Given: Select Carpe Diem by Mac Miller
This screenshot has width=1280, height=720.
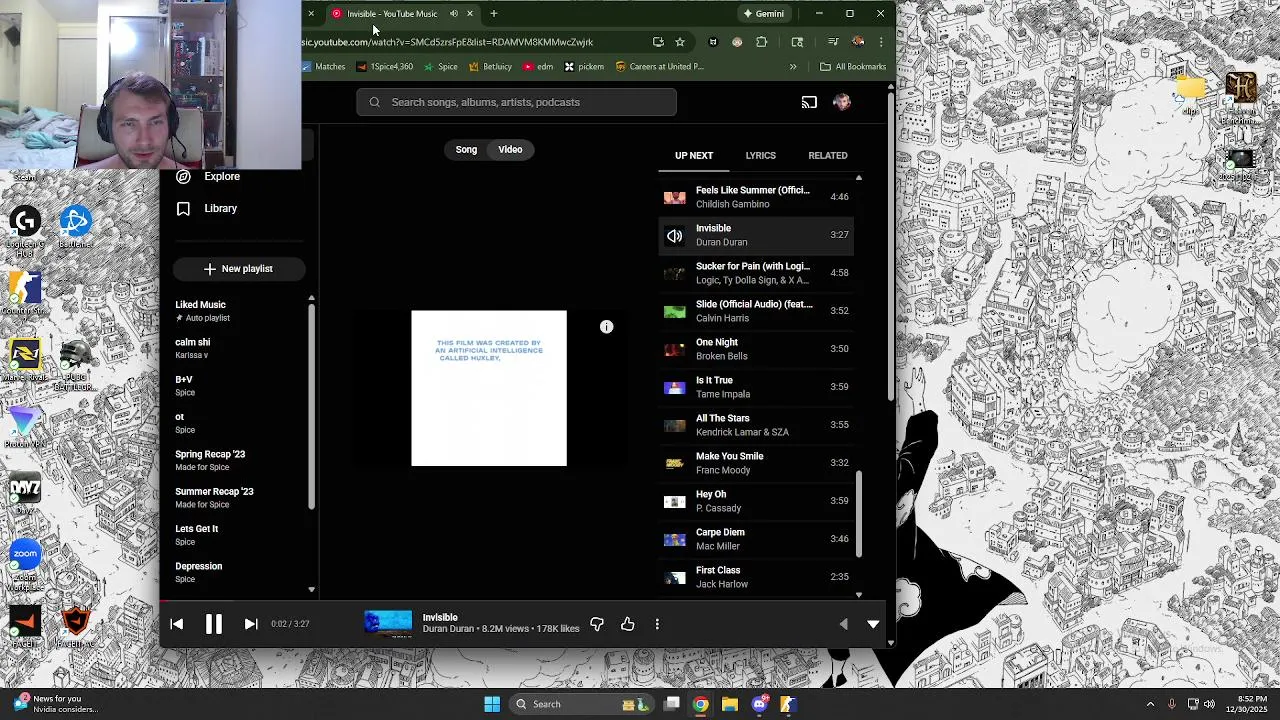Looking at the screenshot, I should pyautogui.click(x=757, y=539).
